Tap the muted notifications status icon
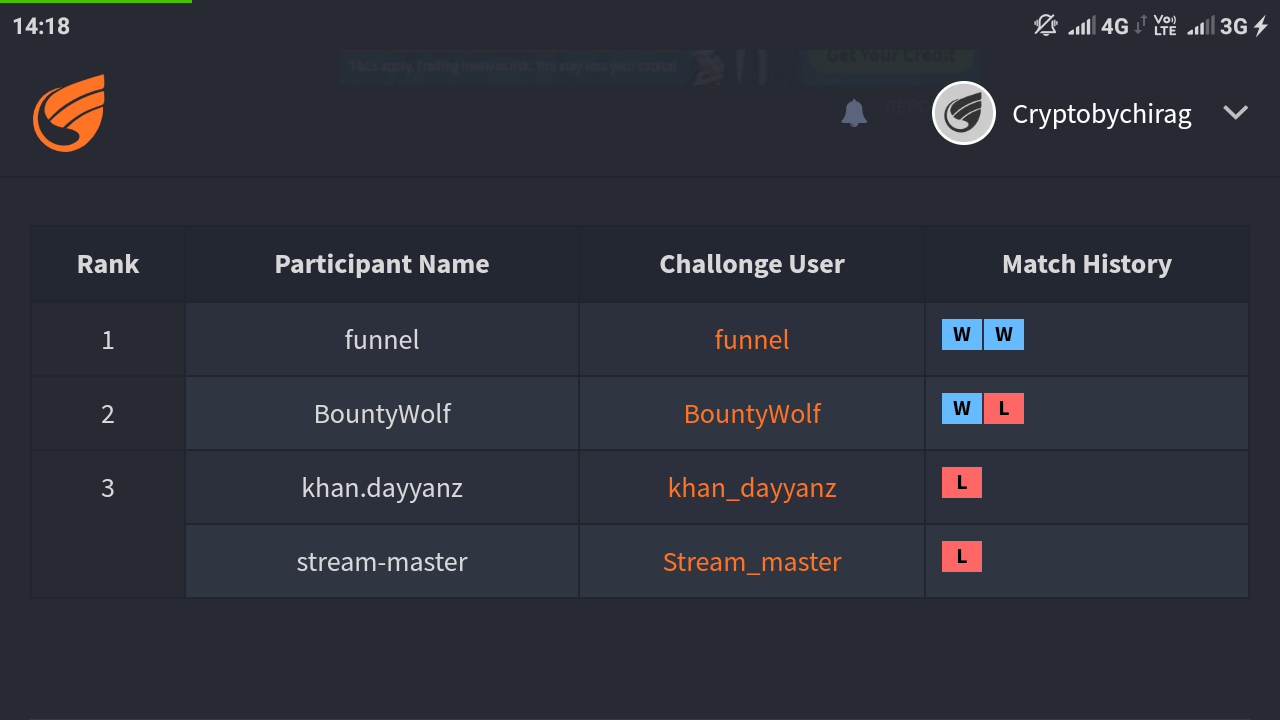1280x720 pixels. [1046, 26]
